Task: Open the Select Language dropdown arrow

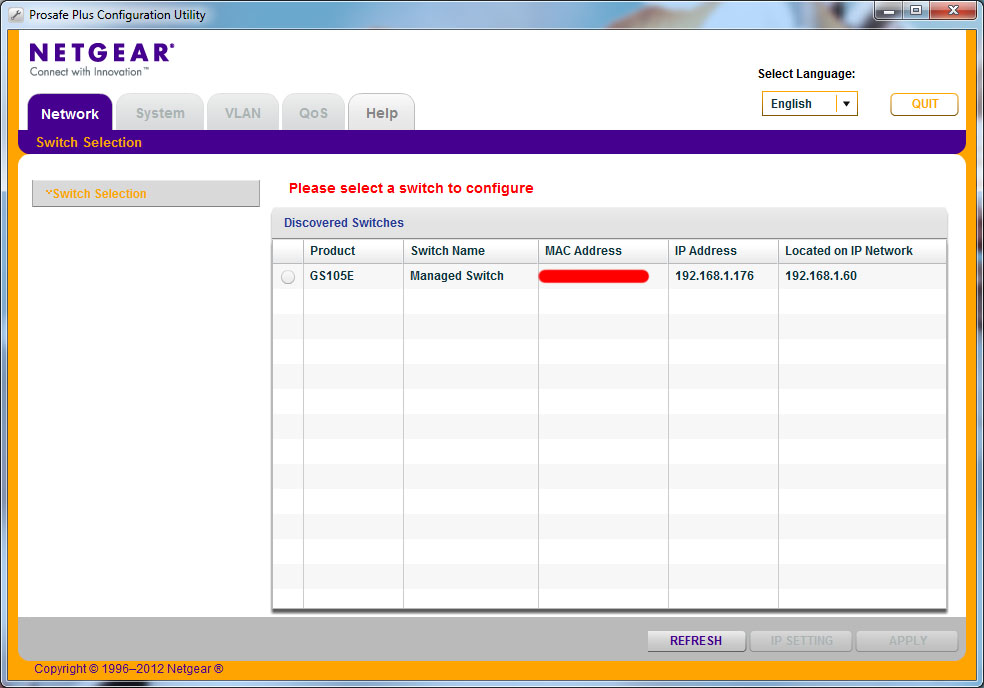Action: (x=846, y=104)
